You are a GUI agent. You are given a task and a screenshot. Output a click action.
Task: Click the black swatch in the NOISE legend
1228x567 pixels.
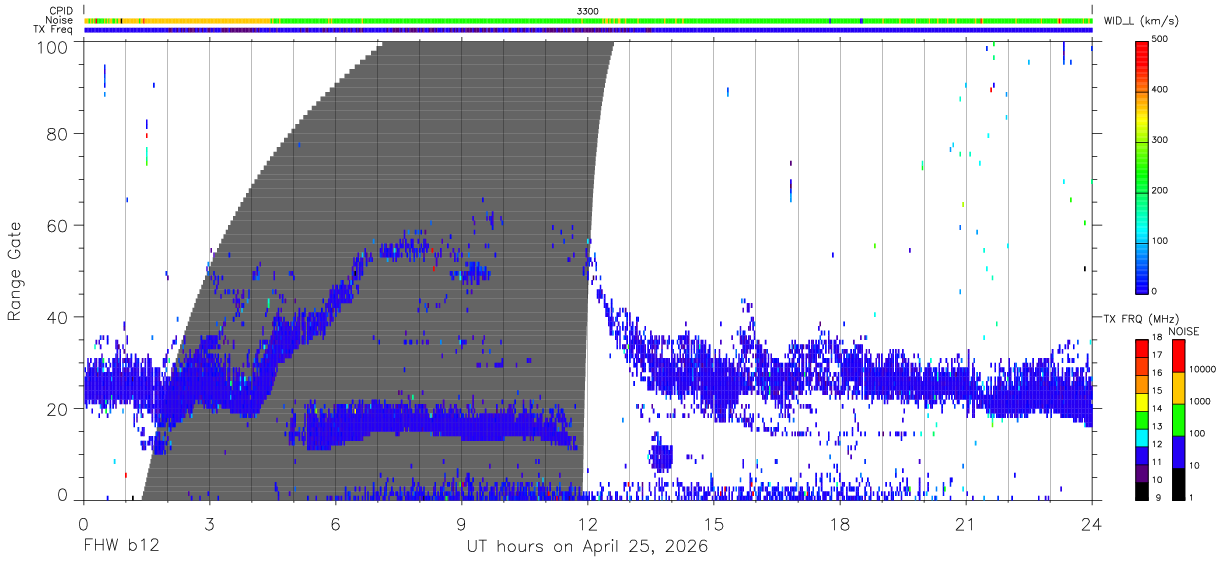click(1177, 483)
